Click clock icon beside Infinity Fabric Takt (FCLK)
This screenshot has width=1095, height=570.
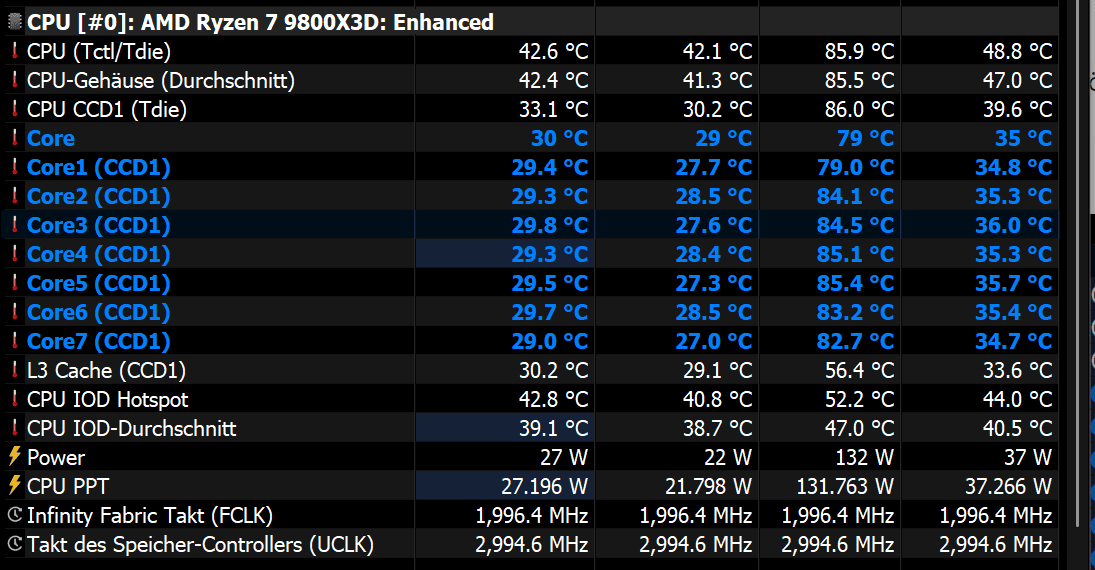14,516
